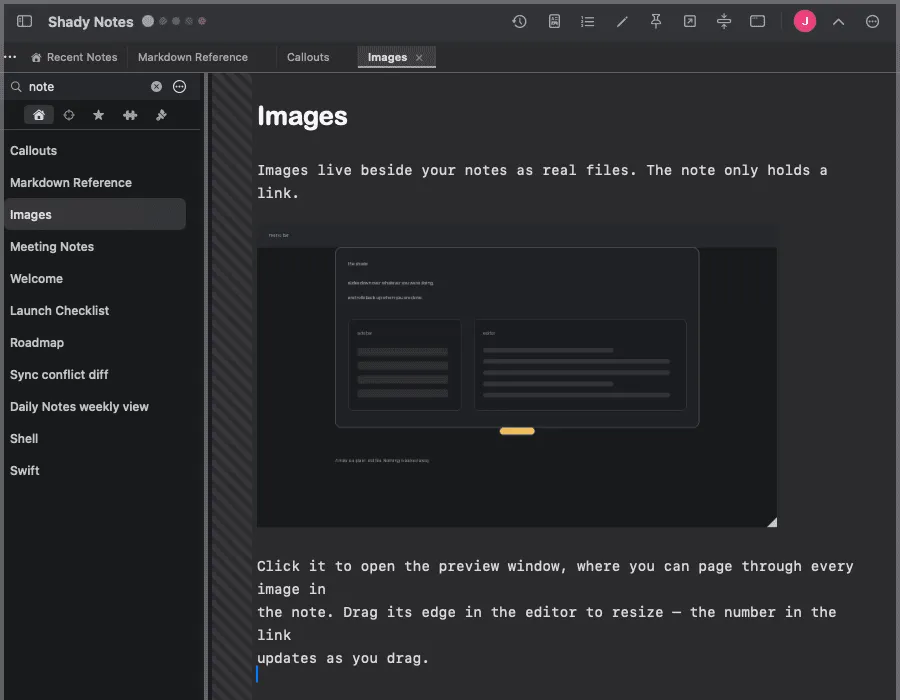900x700 pixels.
Task: Open note in new window arrow icon
Action: pos(689,22)
